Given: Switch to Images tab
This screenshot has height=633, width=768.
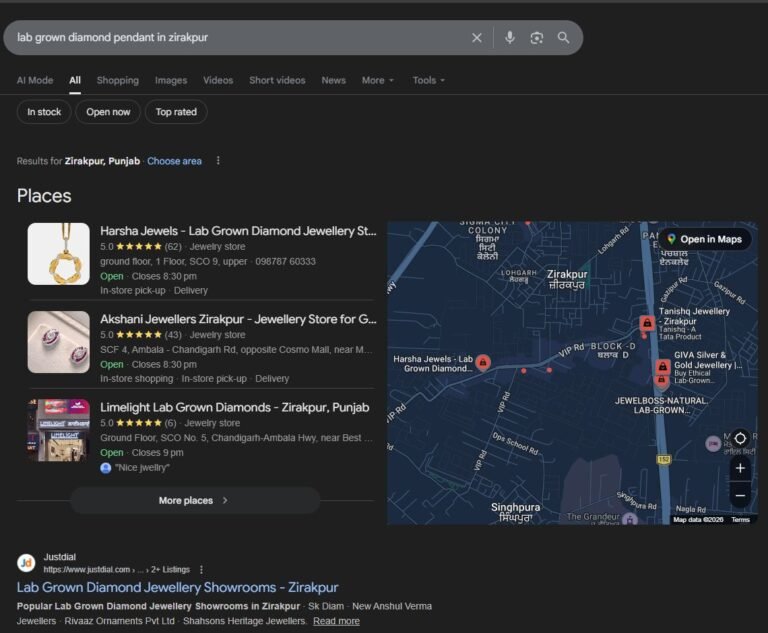Looking at the screenshot, I should tap(171, 80).
